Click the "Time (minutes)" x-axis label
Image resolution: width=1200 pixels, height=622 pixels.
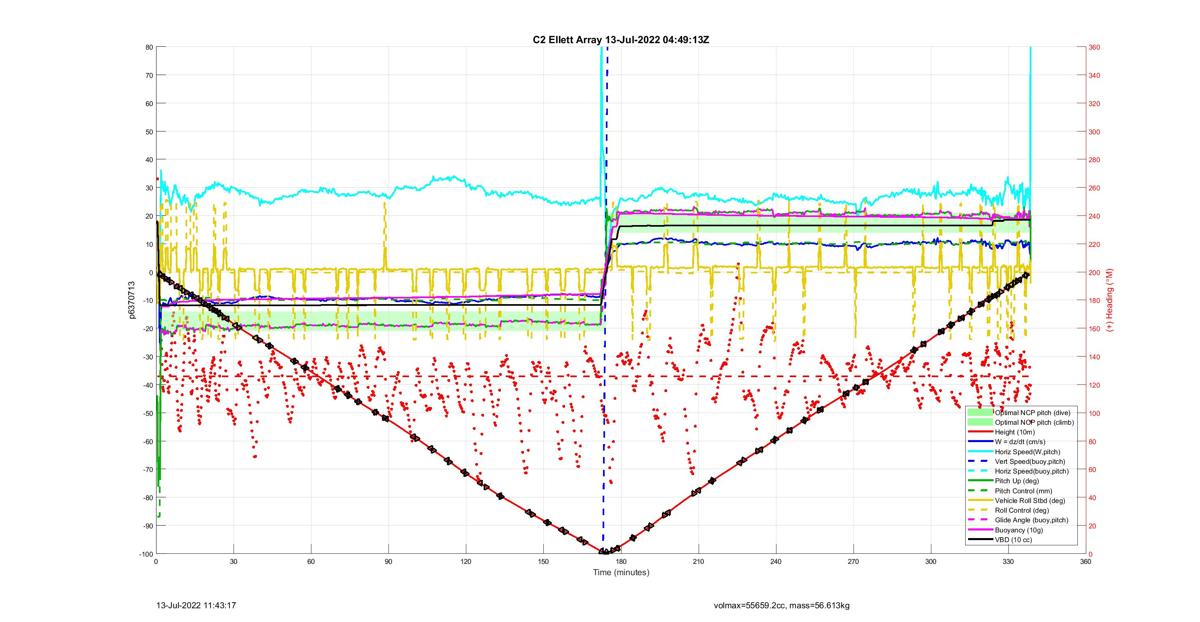point(621,572)
